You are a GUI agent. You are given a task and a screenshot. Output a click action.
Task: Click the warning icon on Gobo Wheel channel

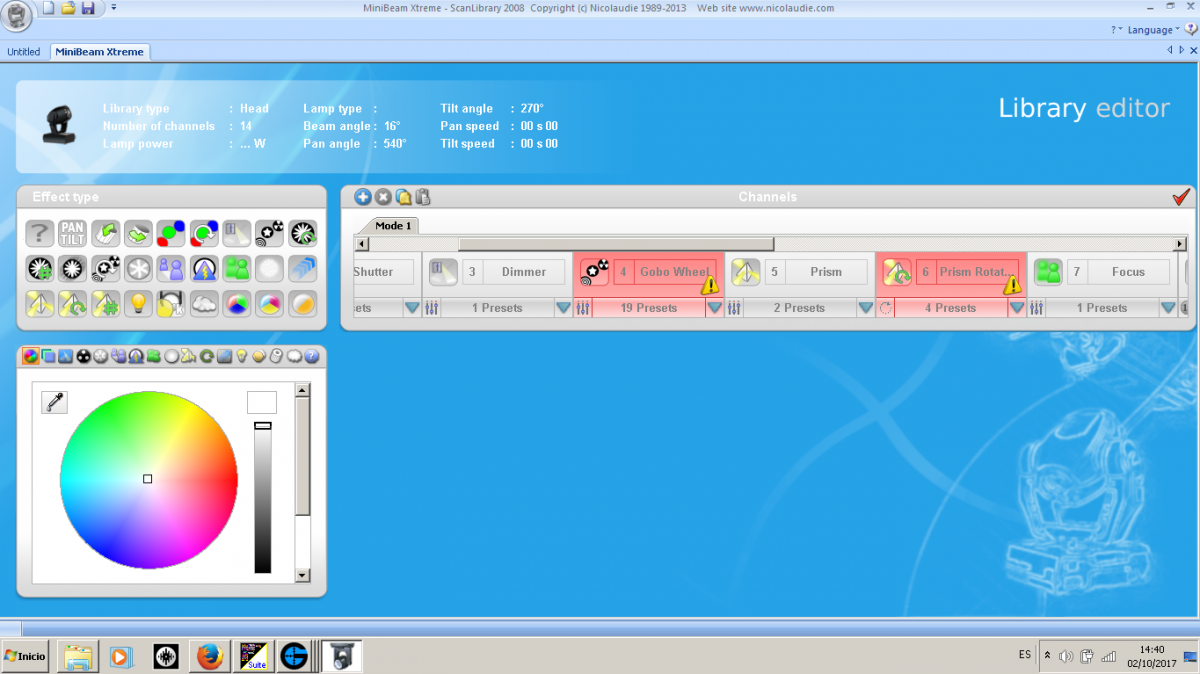(x=710, y=285)
